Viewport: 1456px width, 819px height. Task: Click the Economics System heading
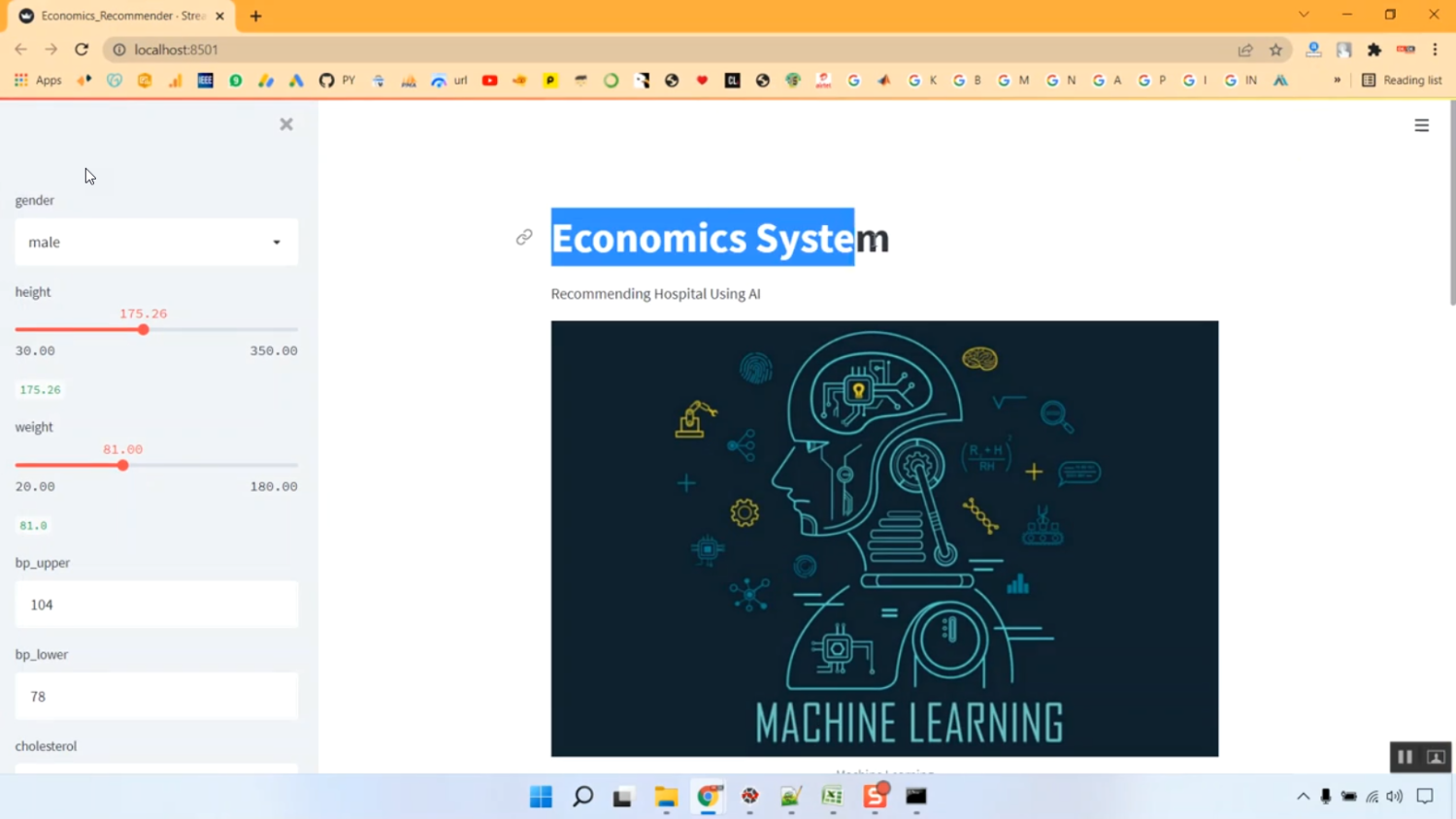point(720,238)
